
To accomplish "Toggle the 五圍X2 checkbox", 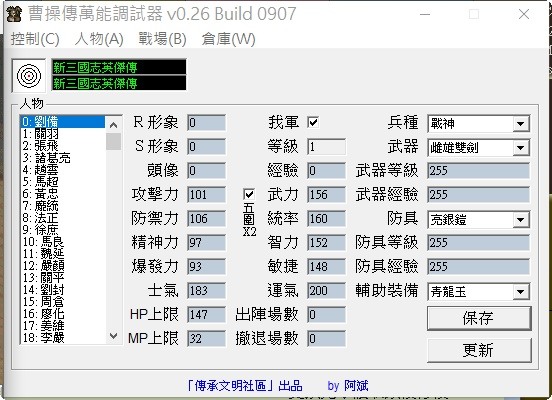I will tap(249, 194).
